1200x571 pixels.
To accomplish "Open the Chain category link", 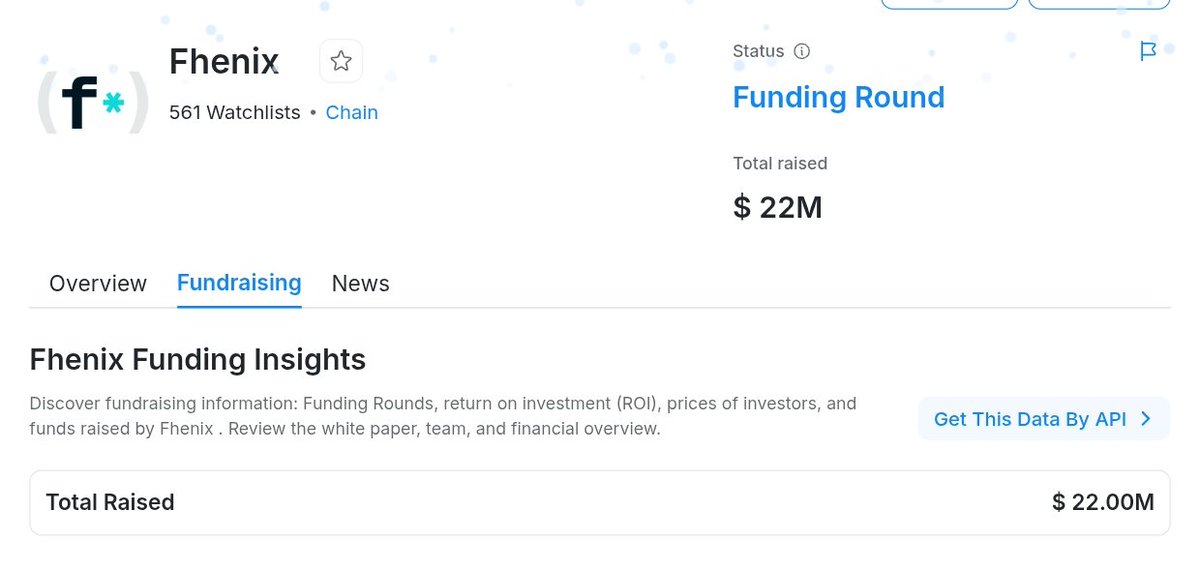I will (x=352, y=112).
